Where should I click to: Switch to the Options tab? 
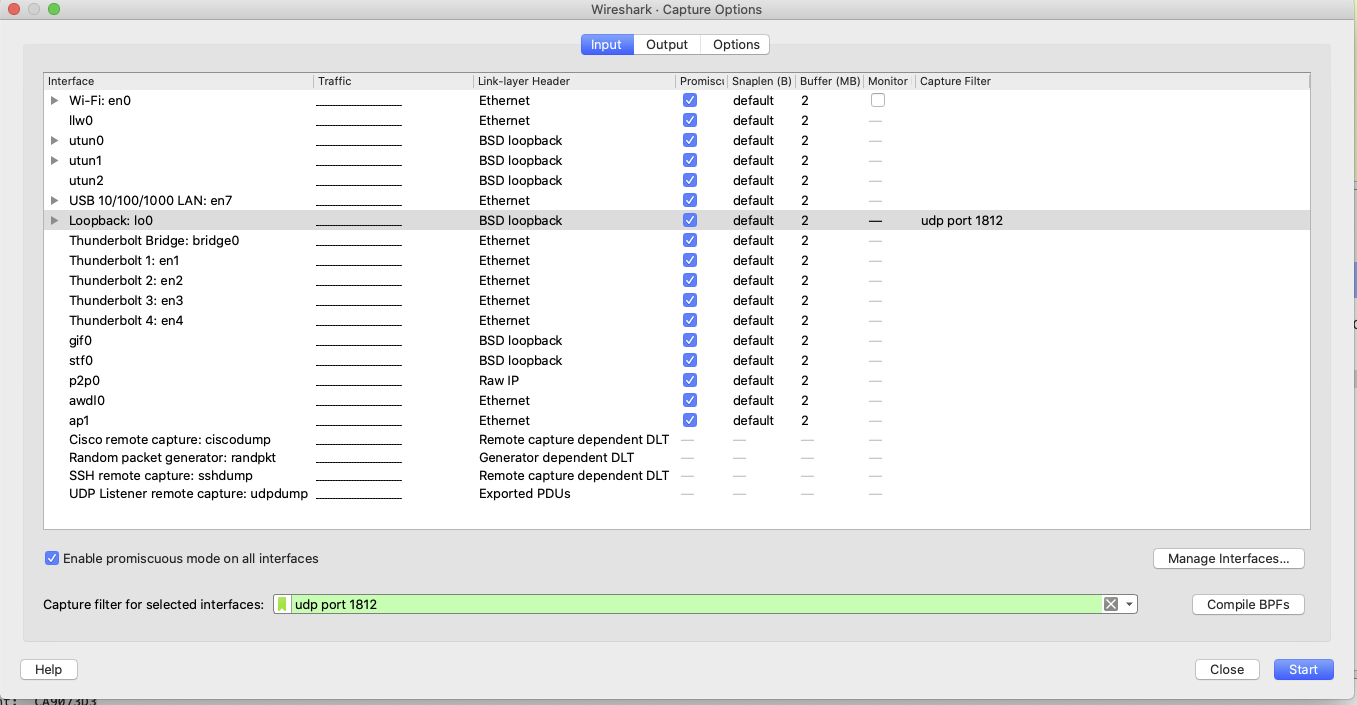click(736, 44)
